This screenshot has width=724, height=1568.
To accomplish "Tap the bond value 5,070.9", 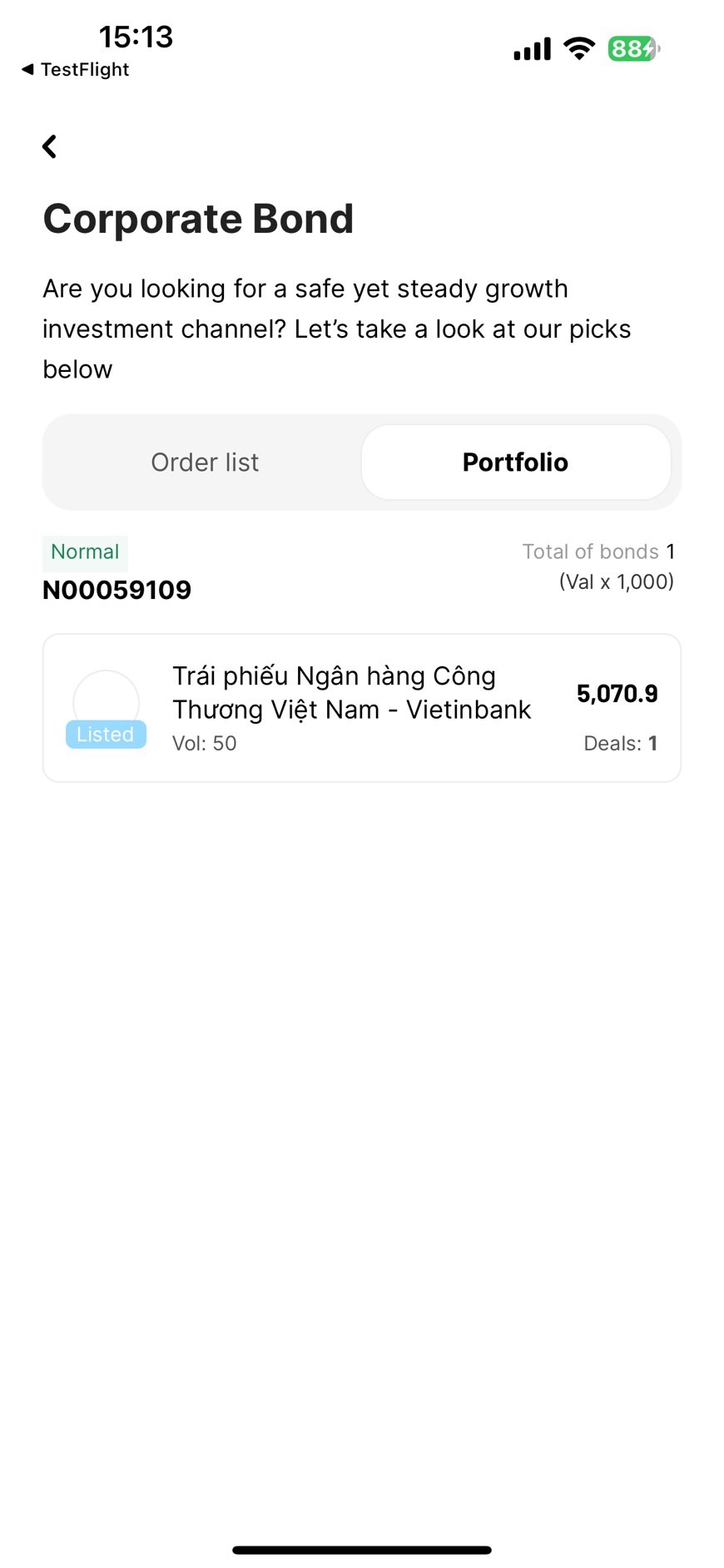I will [617, 694].
